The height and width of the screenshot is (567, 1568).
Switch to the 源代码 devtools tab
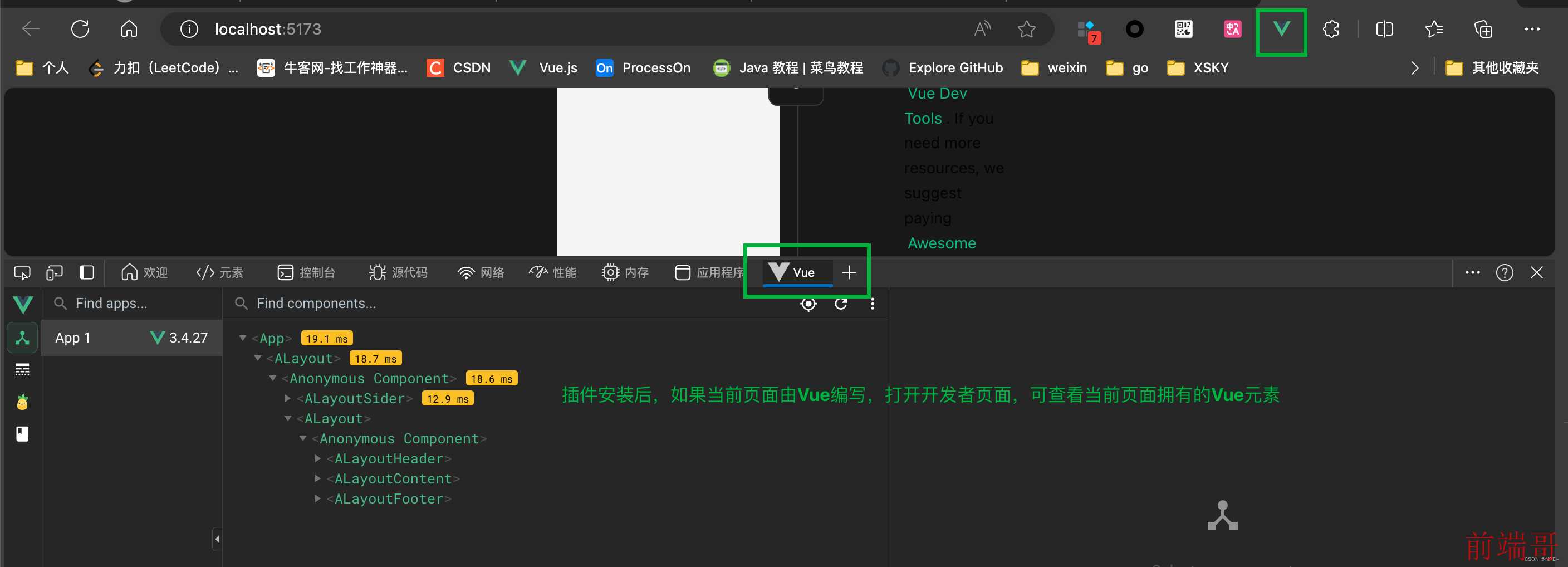point(398,272)
